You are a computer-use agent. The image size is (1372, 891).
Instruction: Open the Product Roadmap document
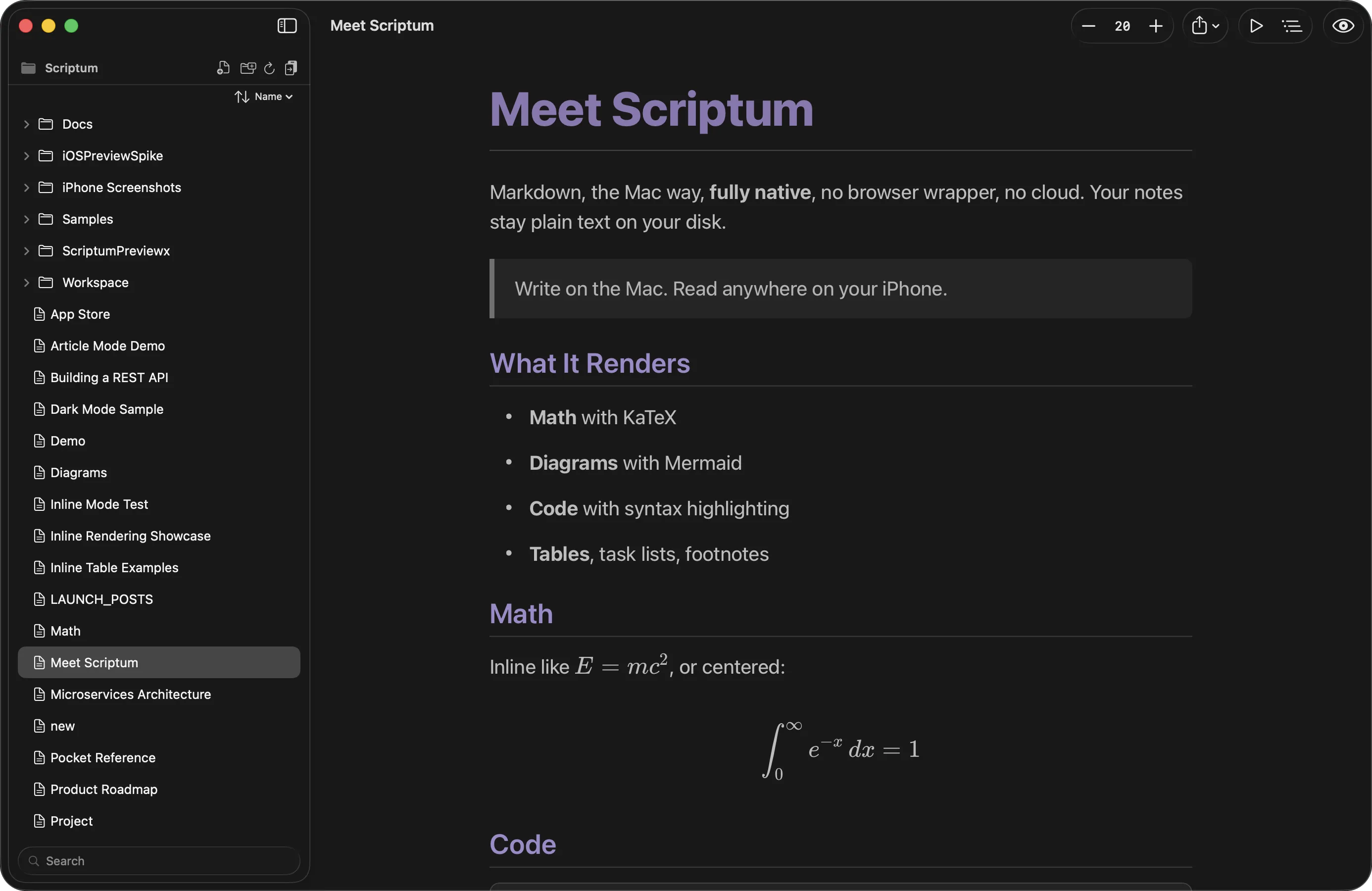(158, 790)
